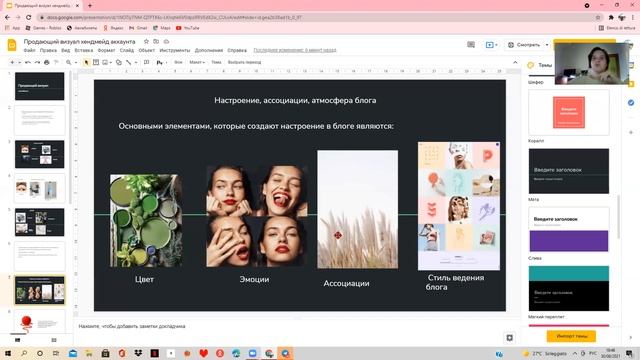Open Zoom app in taskbar

coord(252,353)
